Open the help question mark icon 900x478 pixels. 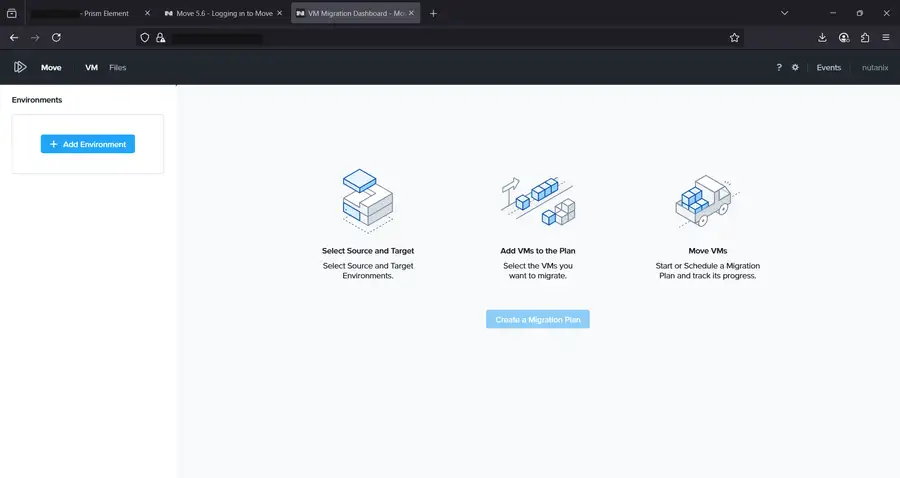click(779, 67)
